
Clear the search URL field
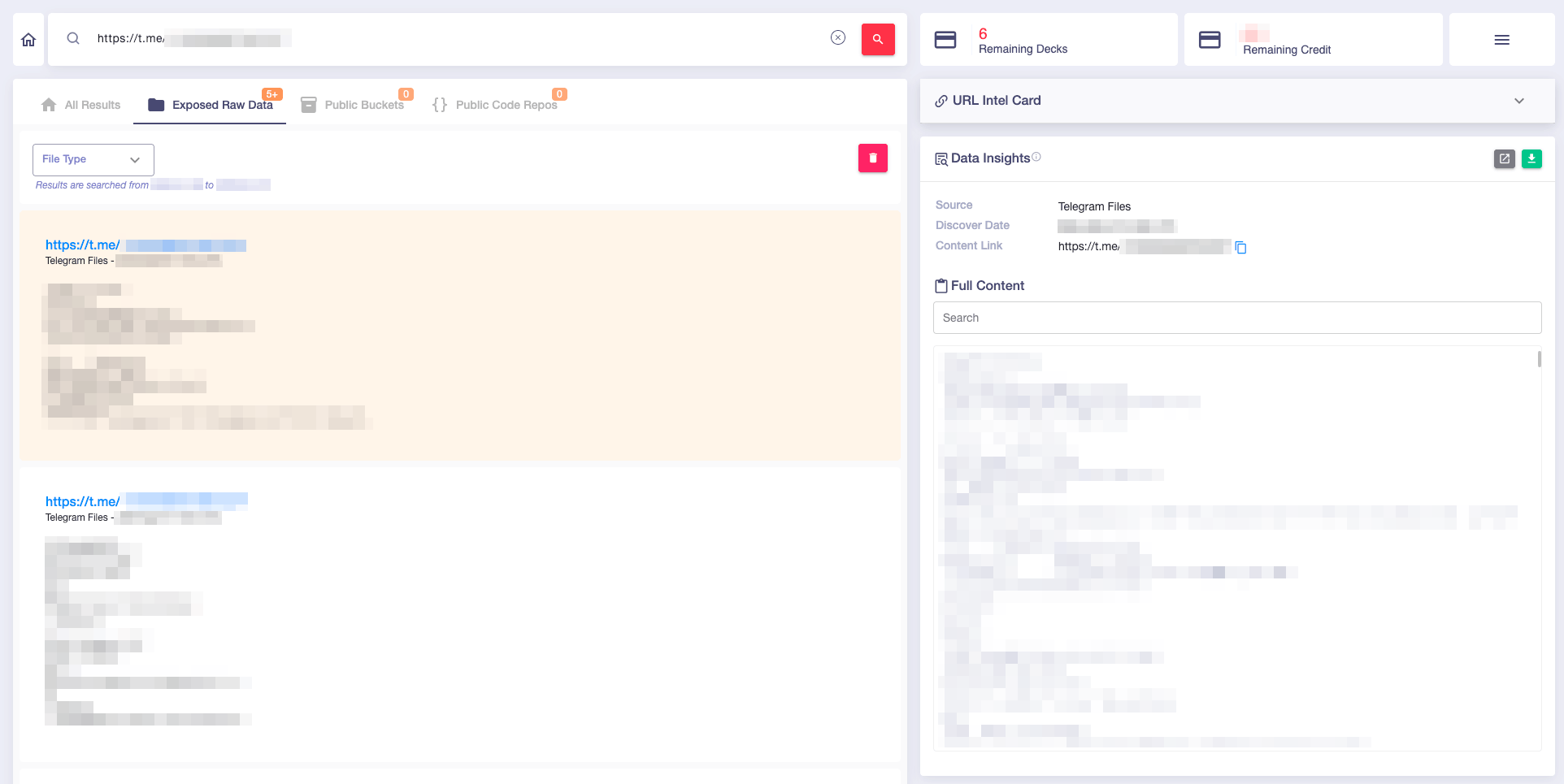(x=838, y=37)
